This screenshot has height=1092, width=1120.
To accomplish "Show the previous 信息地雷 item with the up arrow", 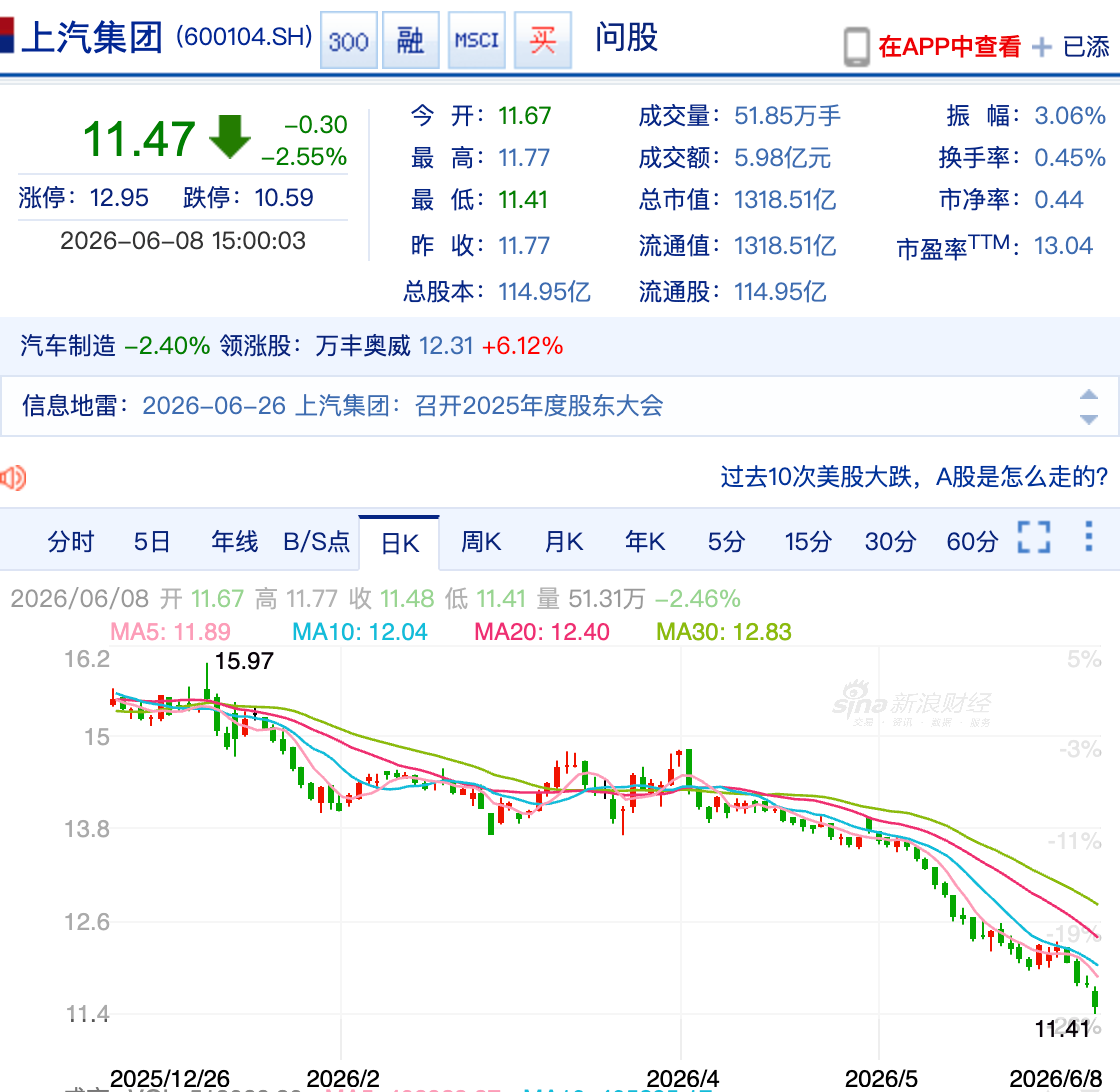I will [1089, 394].
